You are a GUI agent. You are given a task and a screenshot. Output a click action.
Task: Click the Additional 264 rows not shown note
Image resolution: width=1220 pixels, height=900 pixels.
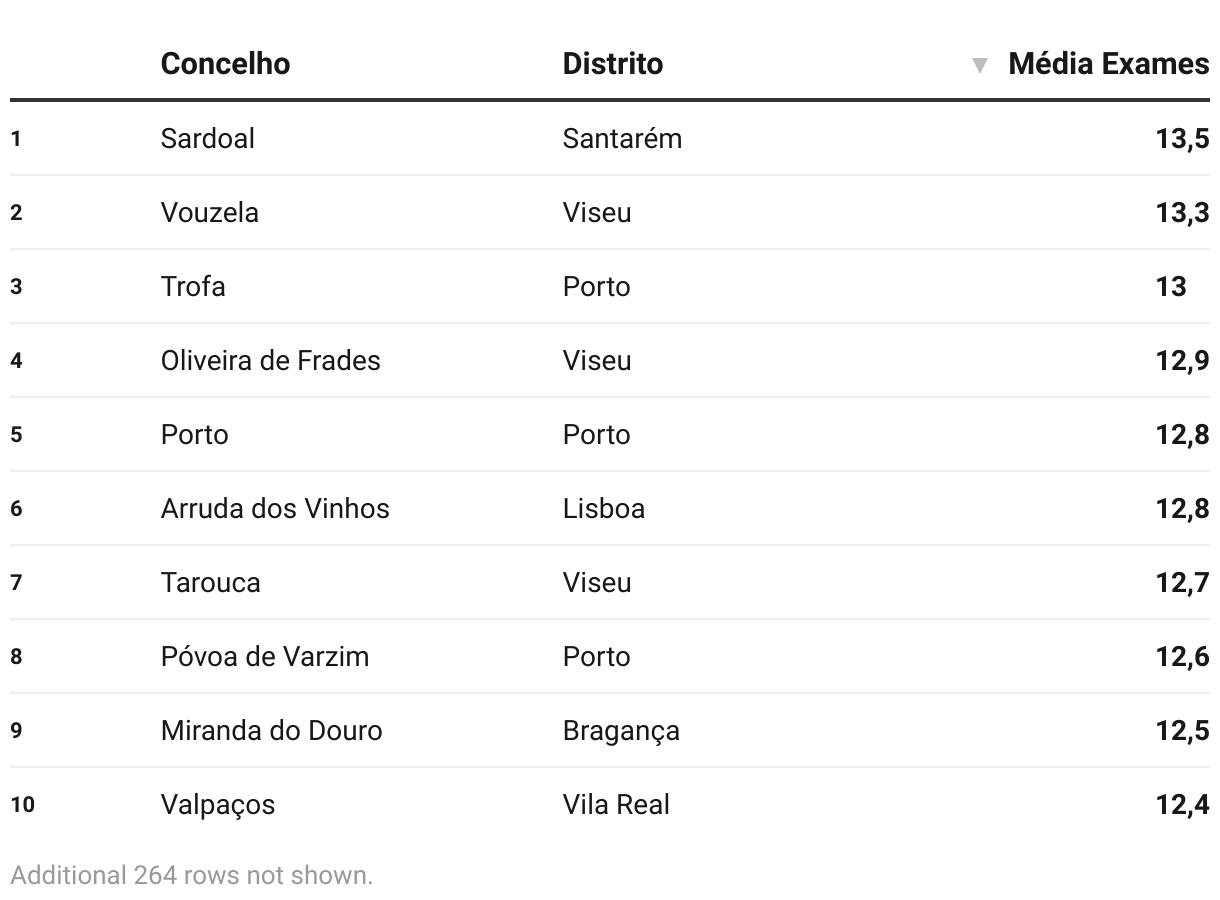191,875
